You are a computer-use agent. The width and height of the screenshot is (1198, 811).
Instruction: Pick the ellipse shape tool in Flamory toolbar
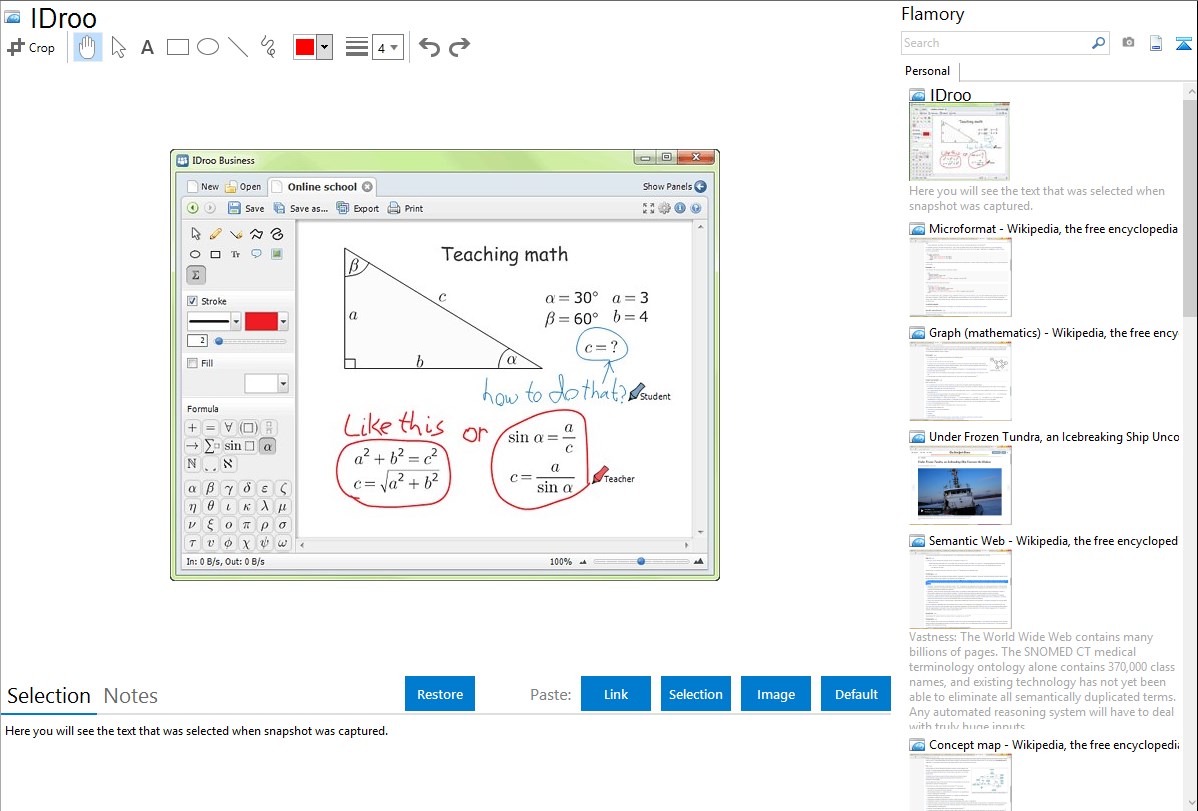tap(208, 47)
